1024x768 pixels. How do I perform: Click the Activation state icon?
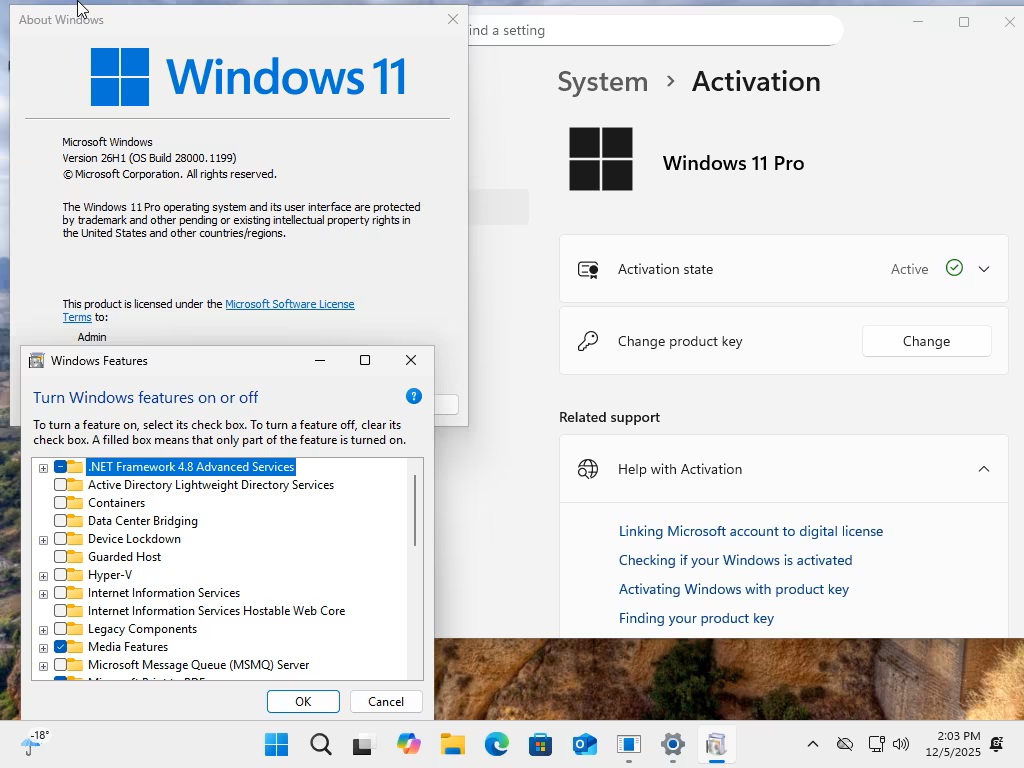pyautogui.click(x=588, y=268)
